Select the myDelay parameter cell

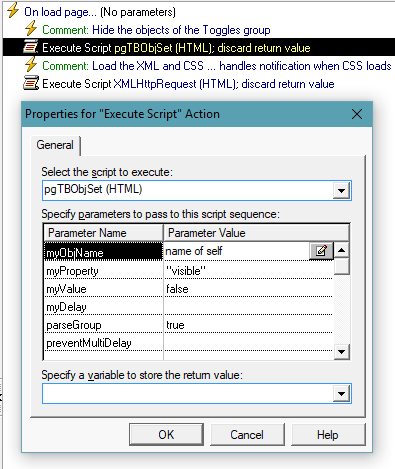point(103,307)
